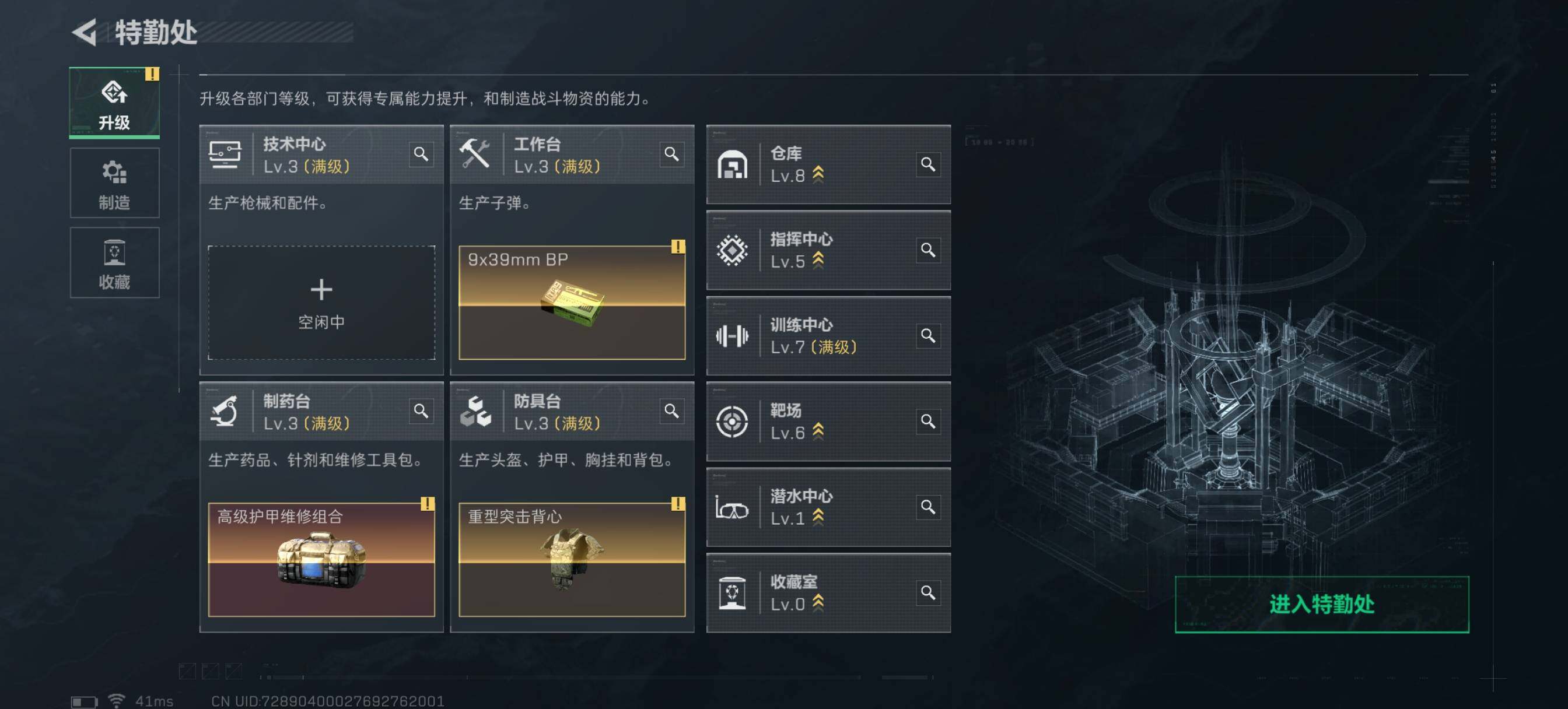Inspect 防具台 with the magnifier icon
1568x709 pixels.
(x=671, y=412)
